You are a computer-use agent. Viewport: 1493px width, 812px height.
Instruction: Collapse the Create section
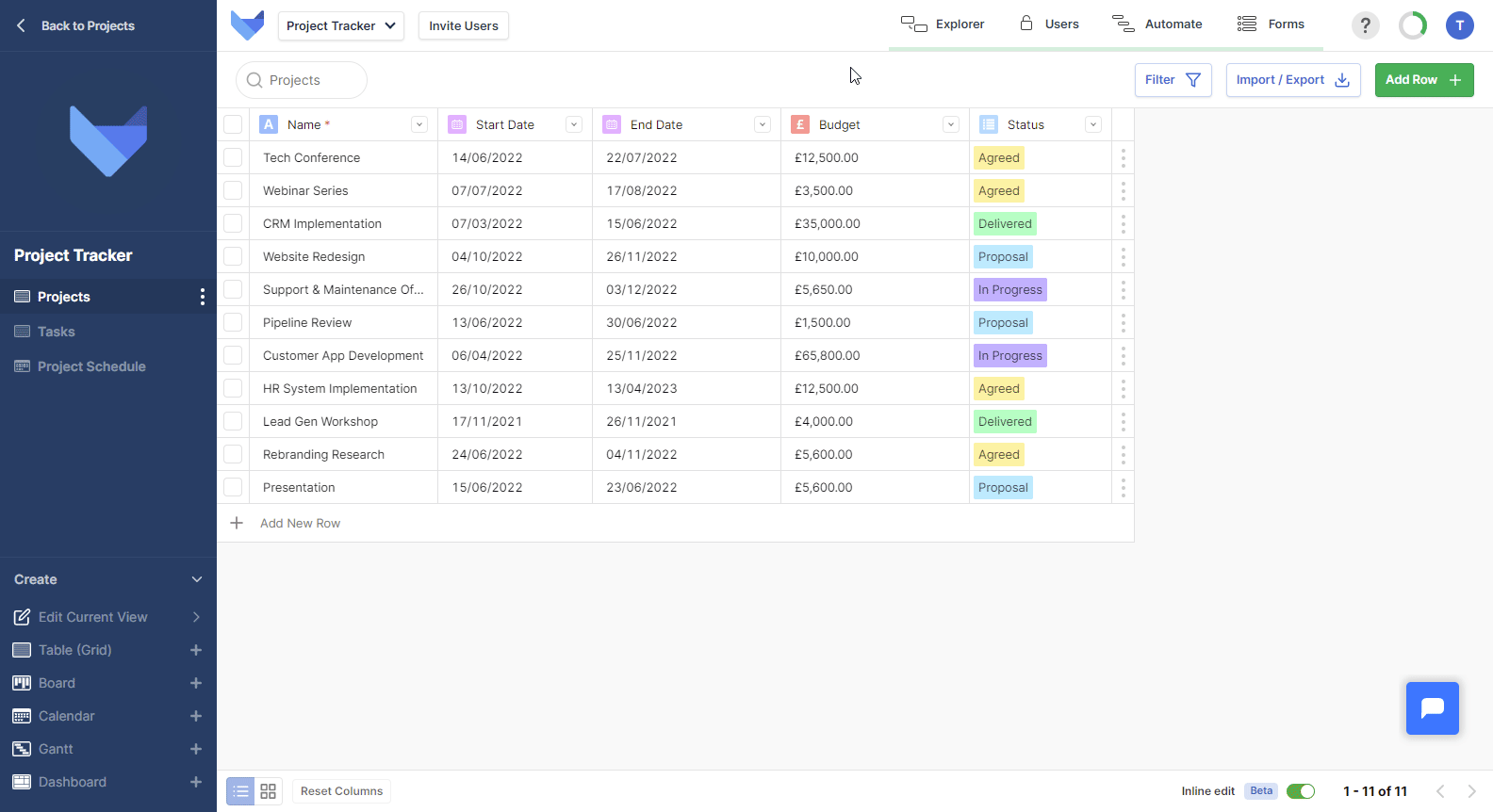pyautogui.click(x=197, y=579)
